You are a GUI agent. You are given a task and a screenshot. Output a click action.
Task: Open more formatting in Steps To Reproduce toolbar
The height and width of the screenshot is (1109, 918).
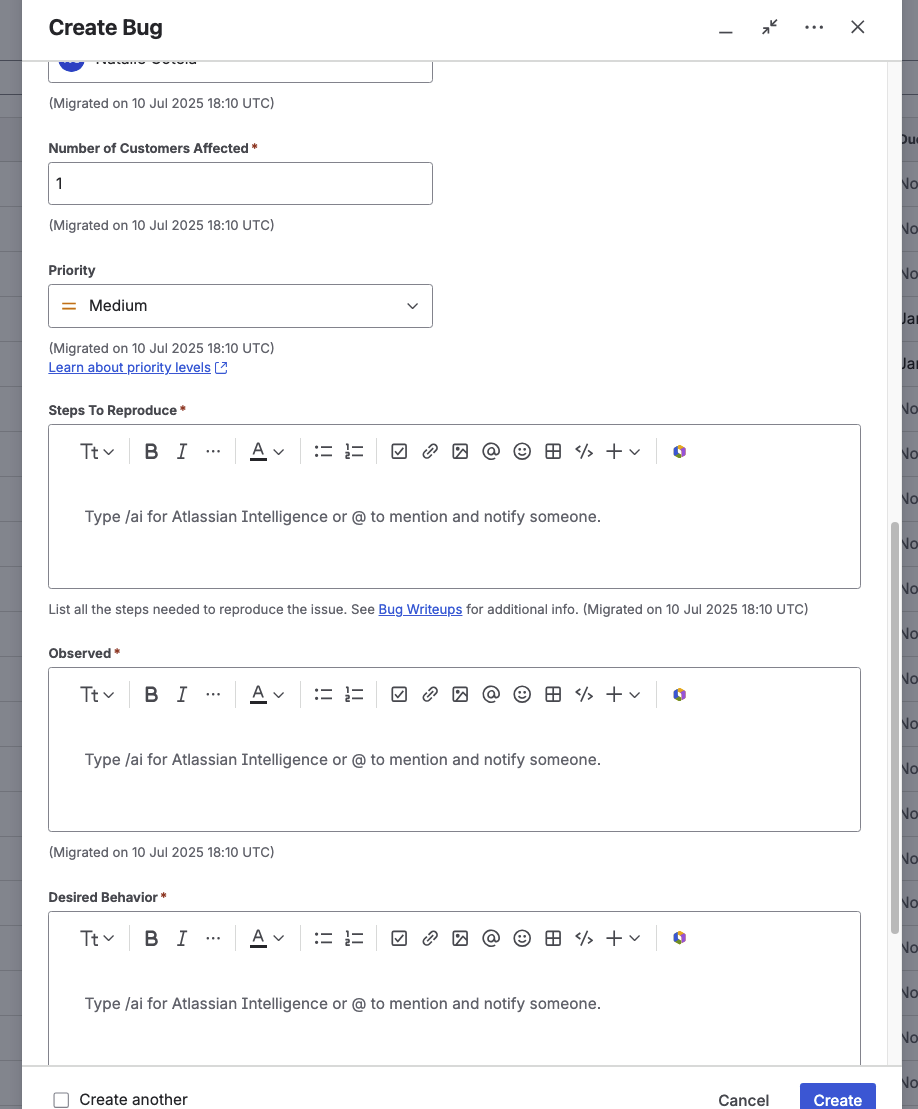pyautogui.click(x=213, y=451)
